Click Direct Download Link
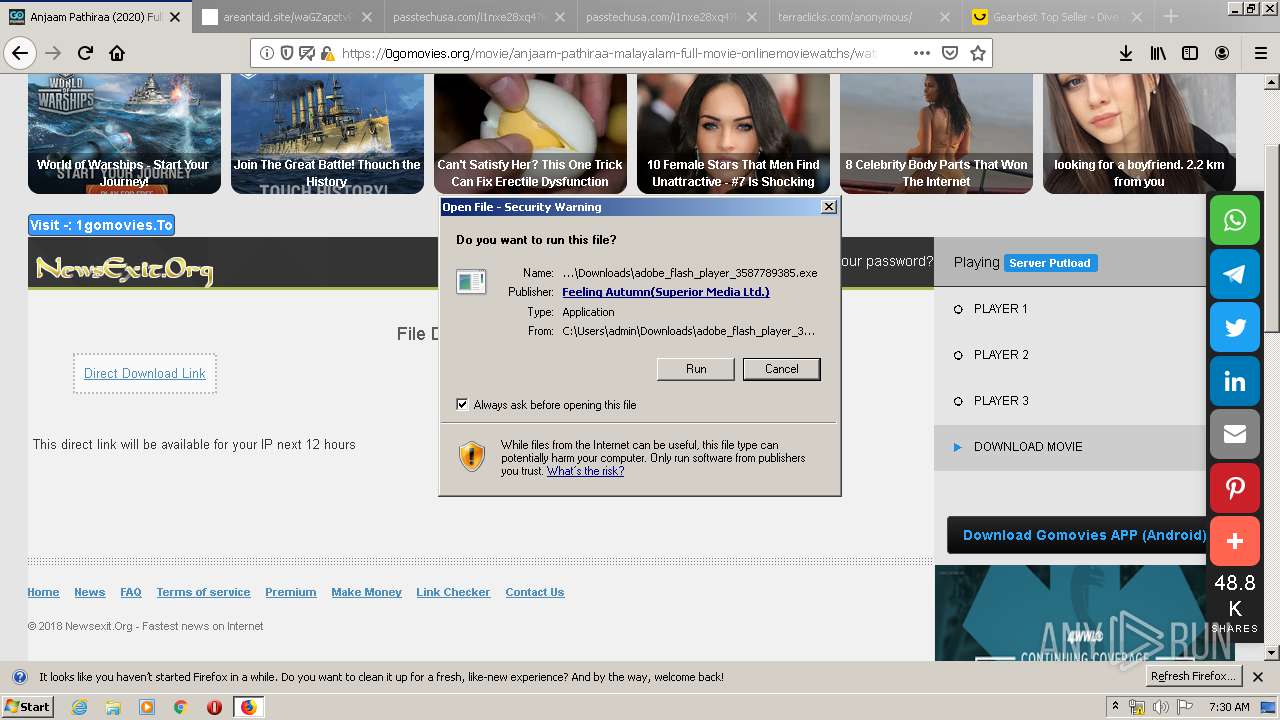The width and height of the screenshot is (1280, 720). pos(145,373)
